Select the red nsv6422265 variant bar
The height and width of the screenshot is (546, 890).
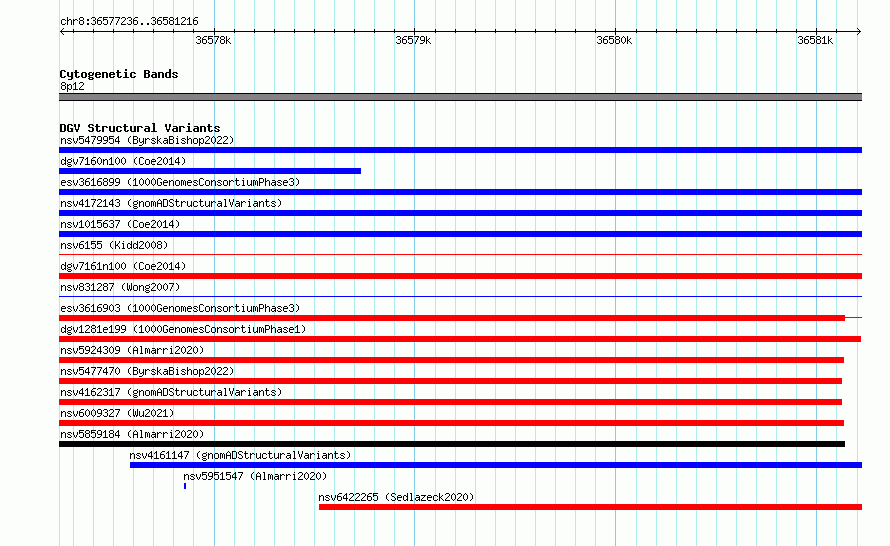[590, 507]
